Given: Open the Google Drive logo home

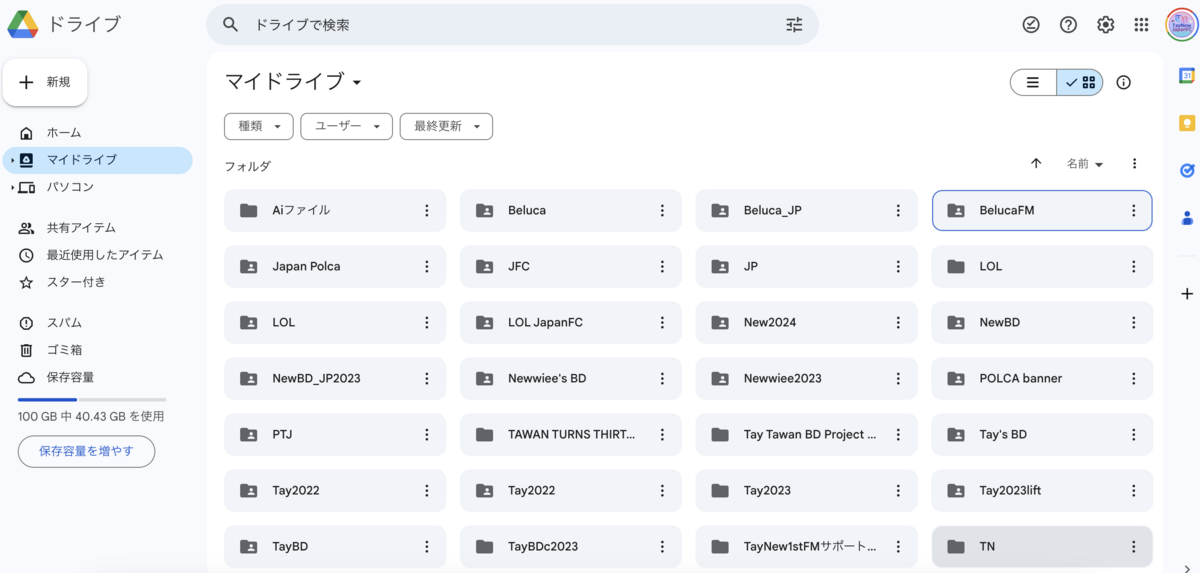Looking at the screenshot, I should tap(64, 24).
